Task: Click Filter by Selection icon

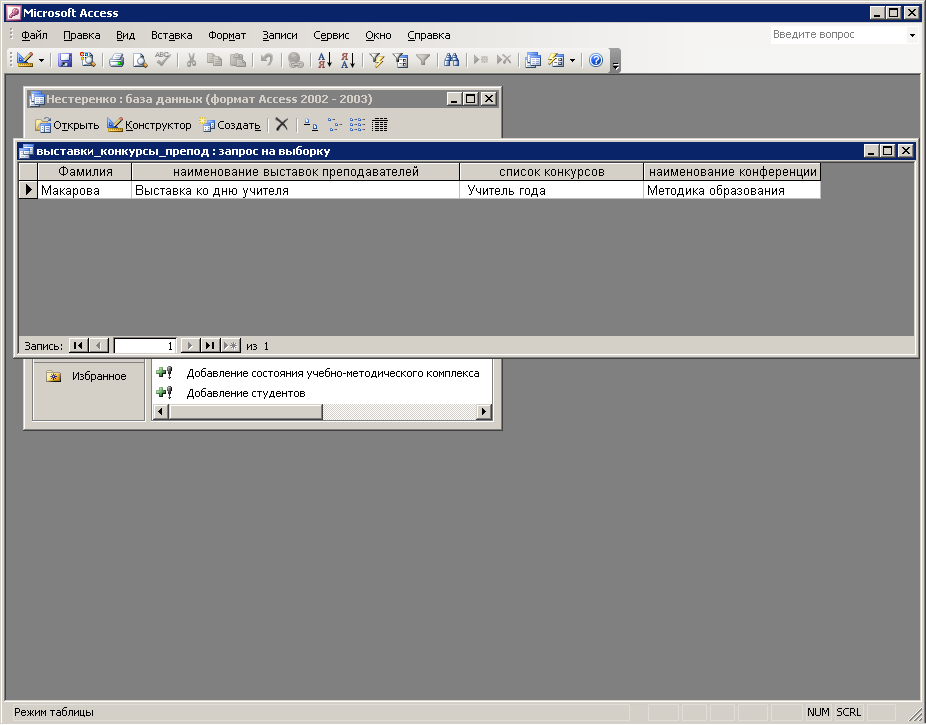Action: pos(377,60)
